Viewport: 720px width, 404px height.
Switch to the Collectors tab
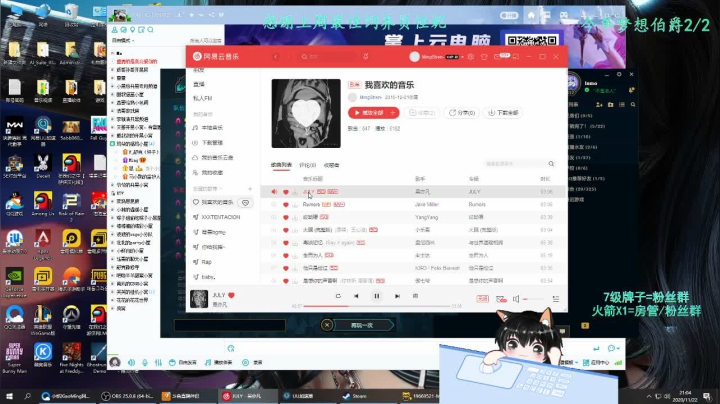tap(331, 165)
